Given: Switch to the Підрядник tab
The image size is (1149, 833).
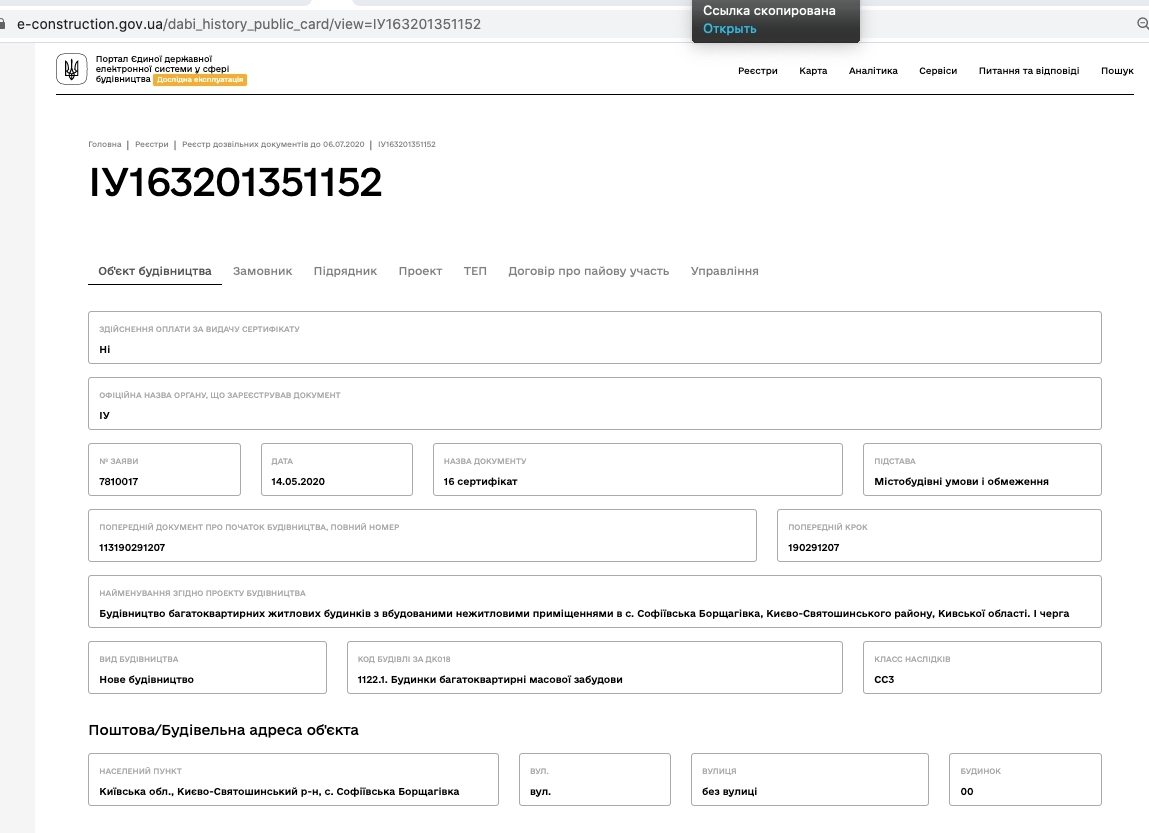Looking at the screenshot, I should click(x=345, y=271).
